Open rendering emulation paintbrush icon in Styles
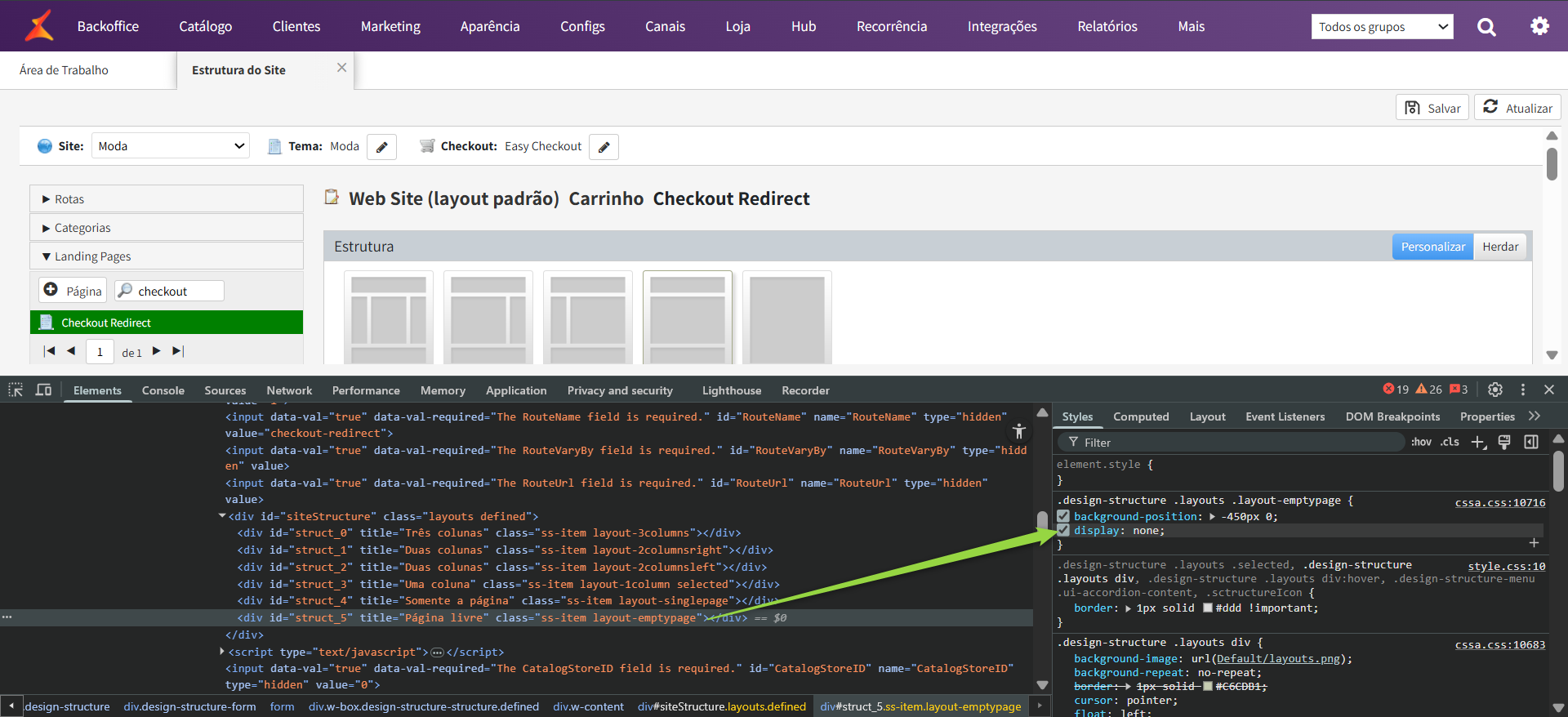 1504,442
